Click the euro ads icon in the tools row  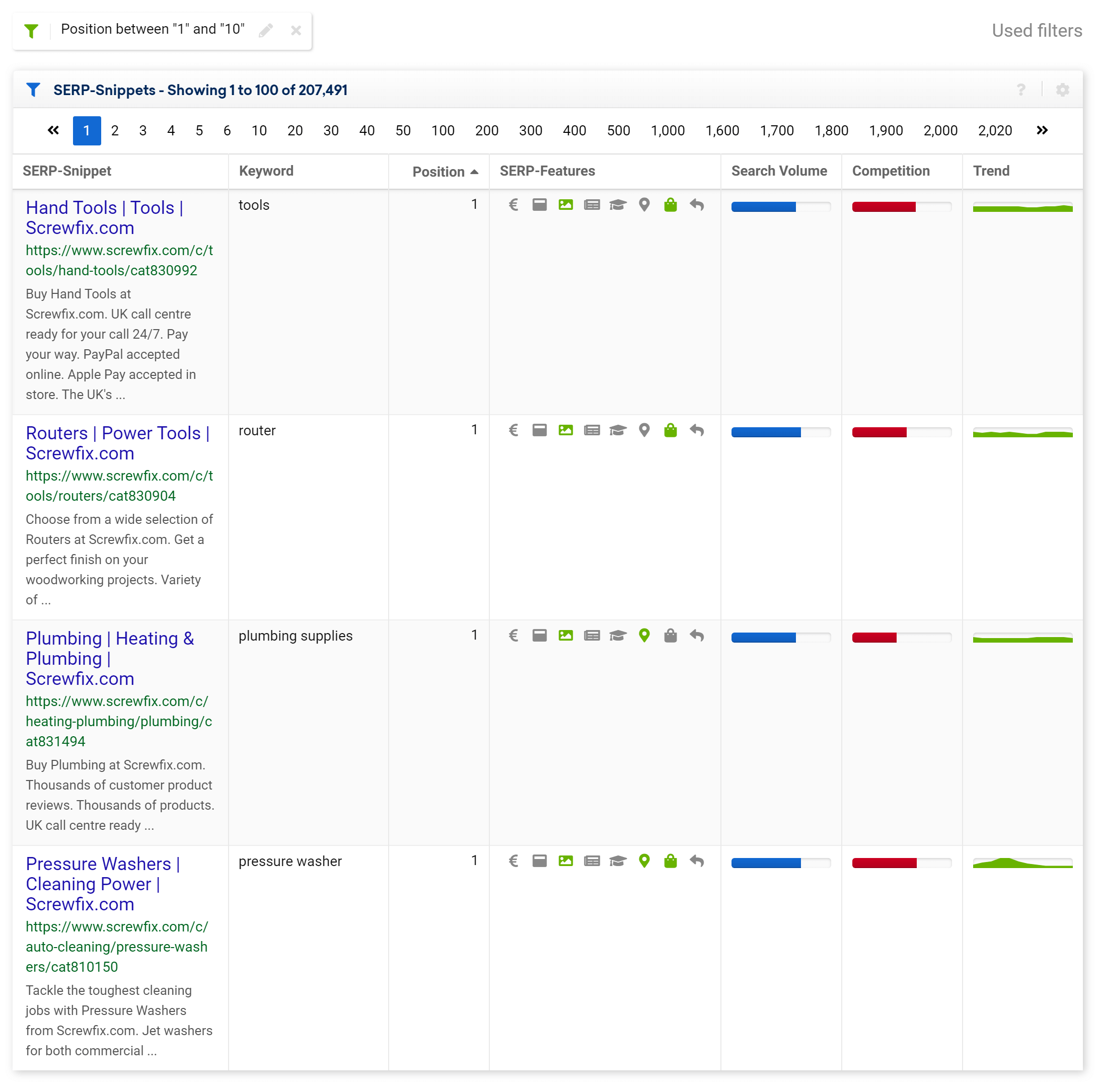pyautogui.click(x=513, y=205)
